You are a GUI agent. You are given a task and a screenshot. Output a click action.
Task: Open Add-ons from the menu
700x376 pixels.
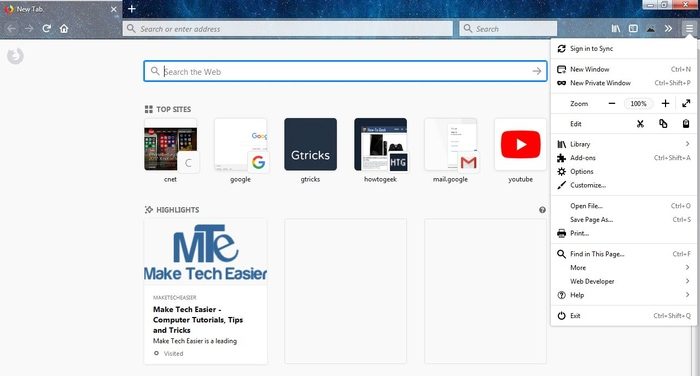624,158
